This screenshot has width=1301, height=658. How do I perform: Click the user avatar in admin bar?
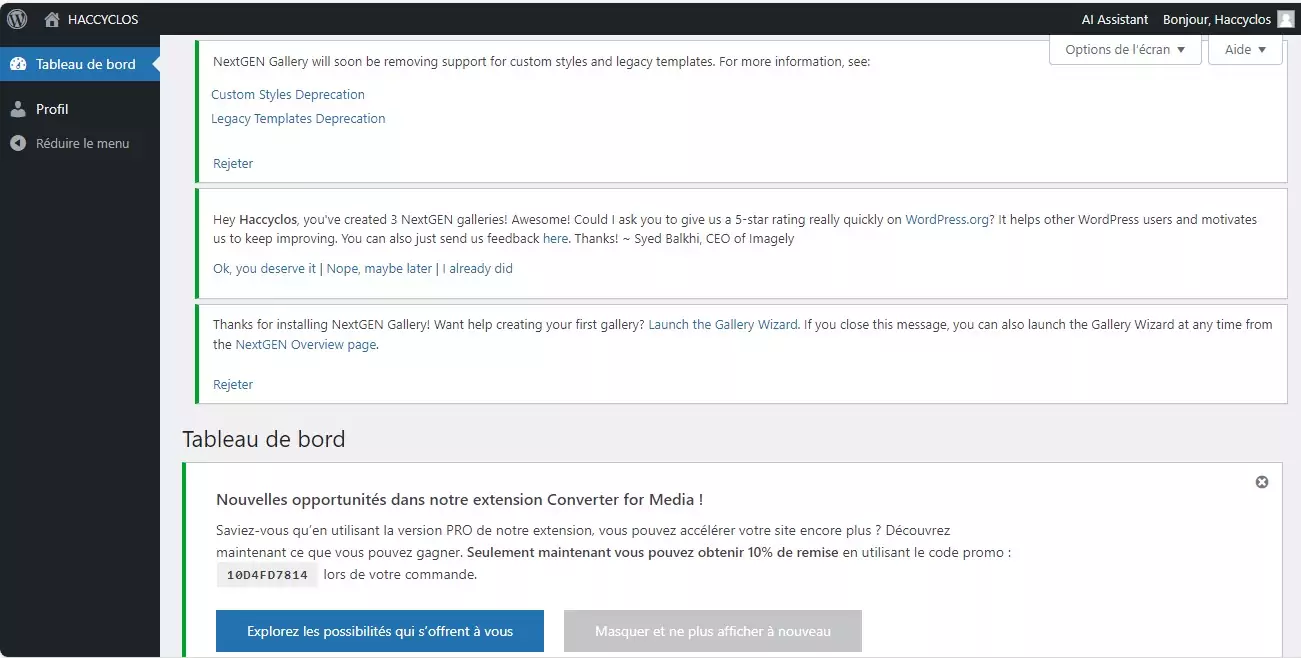coord(1286,19)
